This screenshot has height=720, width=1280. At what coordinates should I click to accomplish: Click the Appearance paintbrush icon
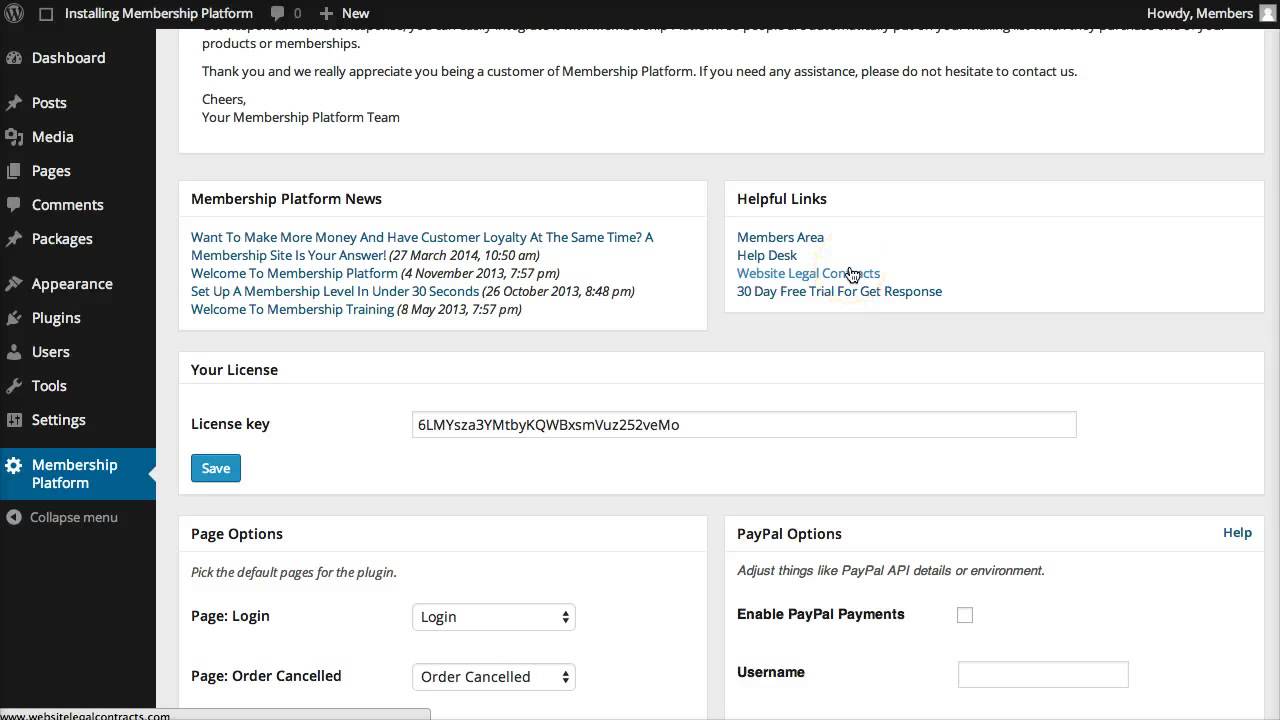[x=14, y=284]
